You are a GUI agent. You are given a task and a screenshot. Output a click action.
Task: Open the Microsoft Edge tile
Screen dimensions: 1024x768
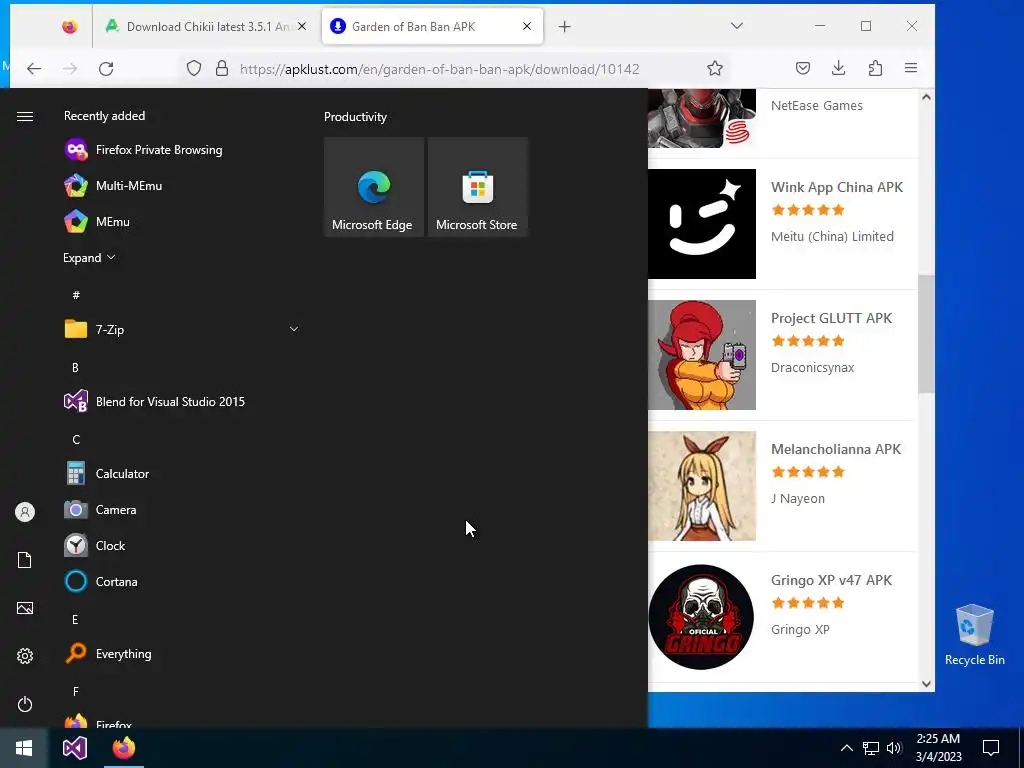pyautogui.click(x=374, y=187)
